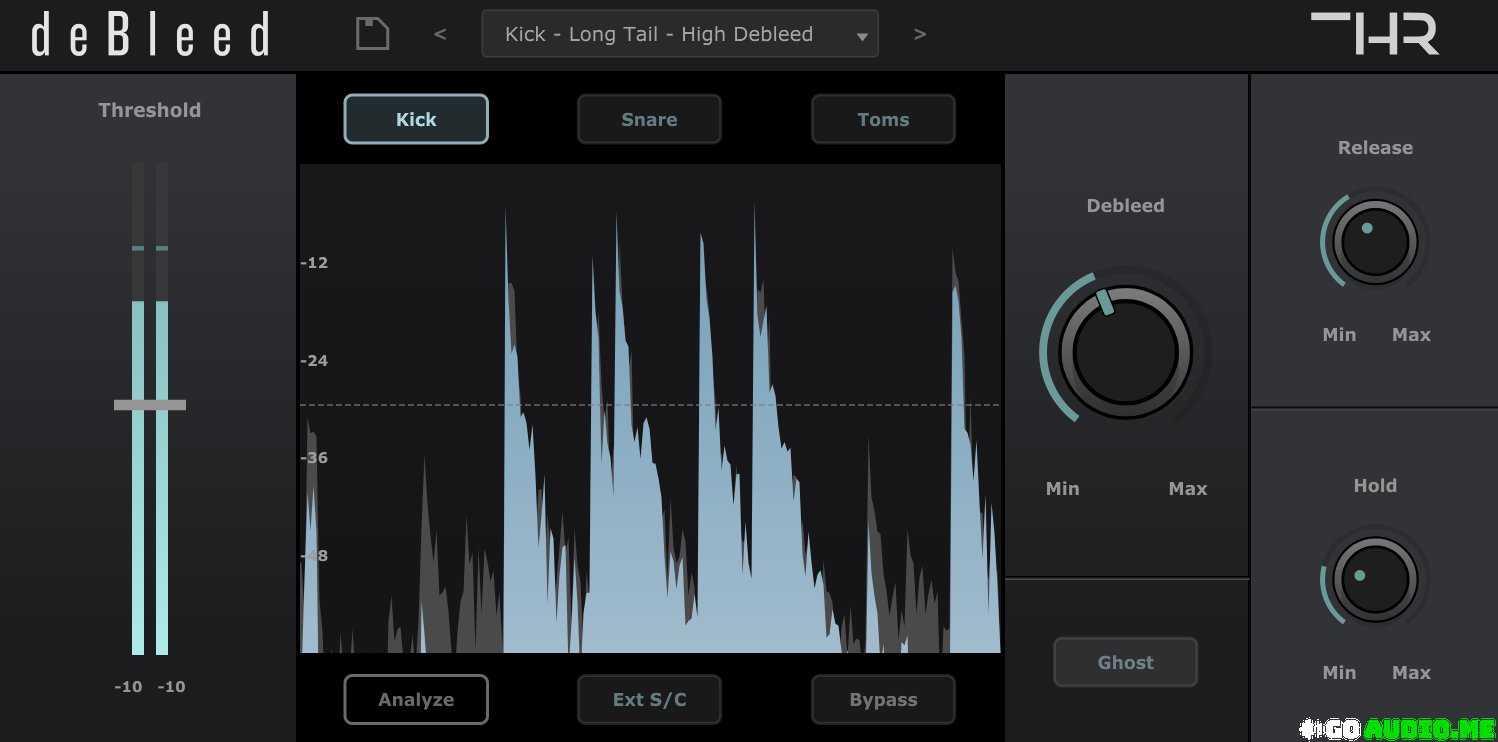Click the Debleed Max label
The image size is (1498, 742).
click(1188, 488)
